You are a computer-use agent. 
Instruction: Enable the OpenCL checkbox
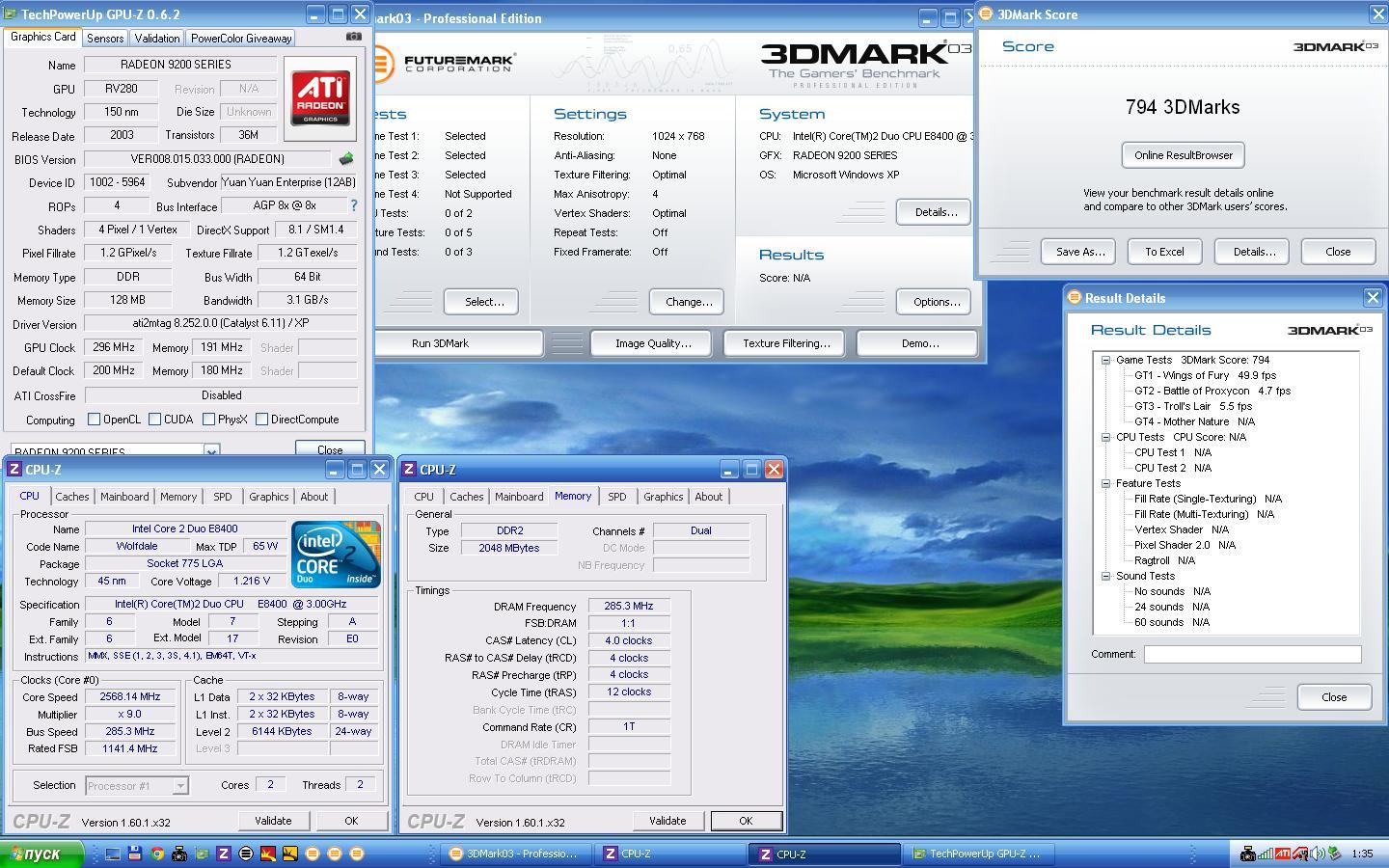tap(94, 420)
